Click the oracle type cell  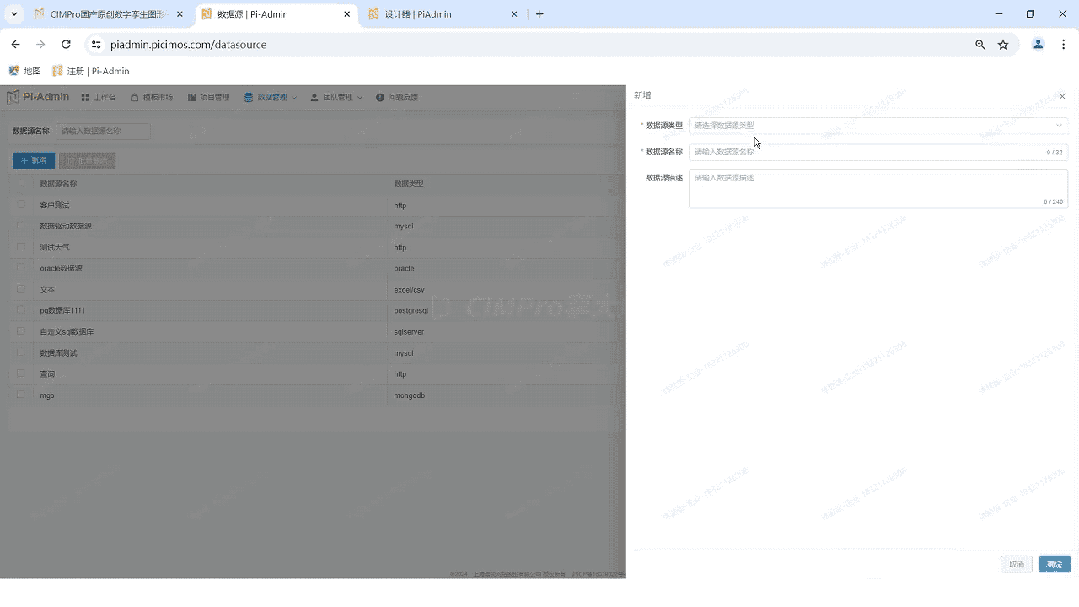(404, 268)
